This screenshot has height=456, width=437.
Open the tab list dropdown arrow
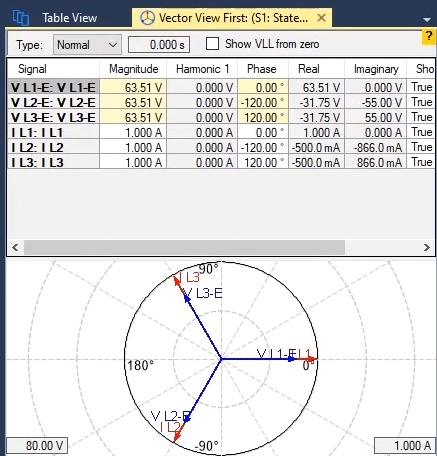click(x=427, y=20)
